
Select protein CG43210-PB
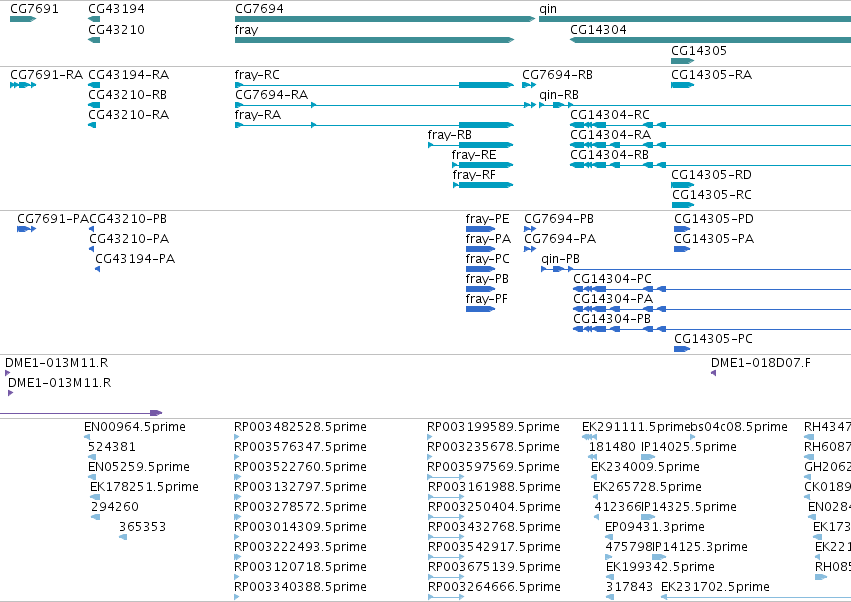coord(128,219)
